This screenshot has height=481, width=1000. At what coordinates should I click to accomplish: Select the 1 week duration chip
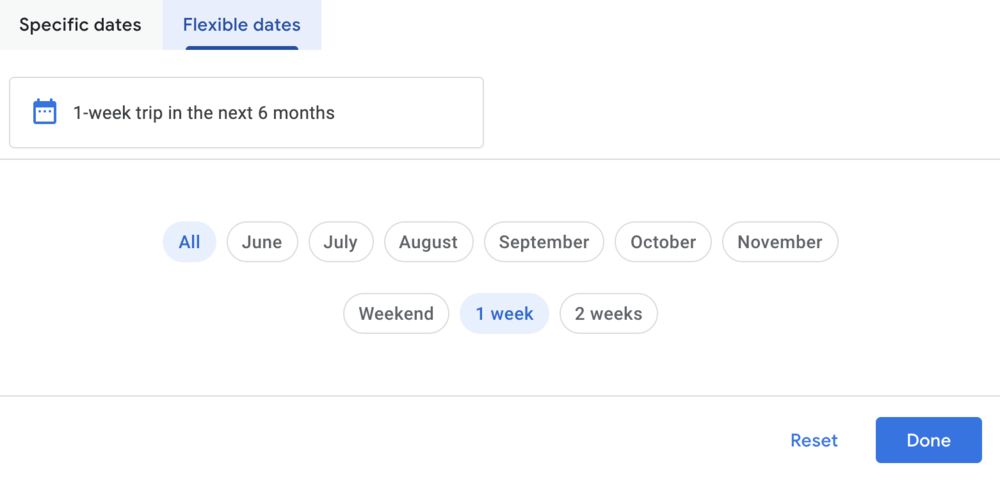(504, 314)
